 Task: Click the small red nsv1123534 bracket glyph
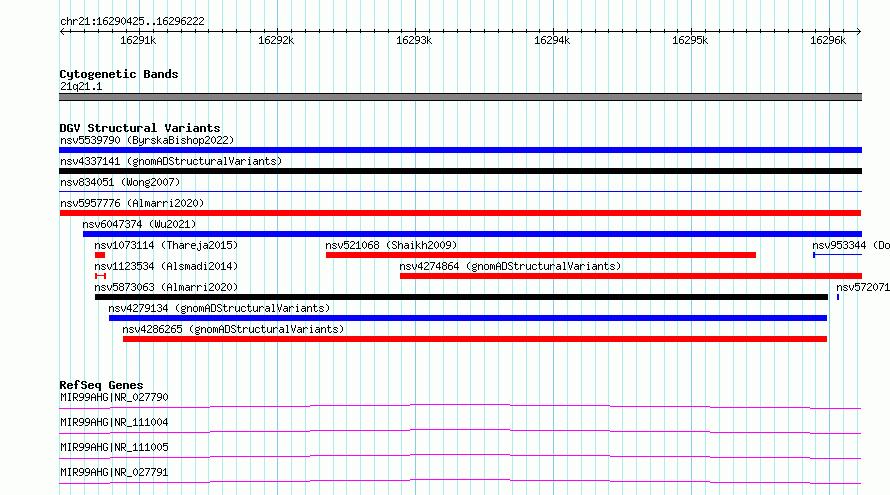[100, 276]
